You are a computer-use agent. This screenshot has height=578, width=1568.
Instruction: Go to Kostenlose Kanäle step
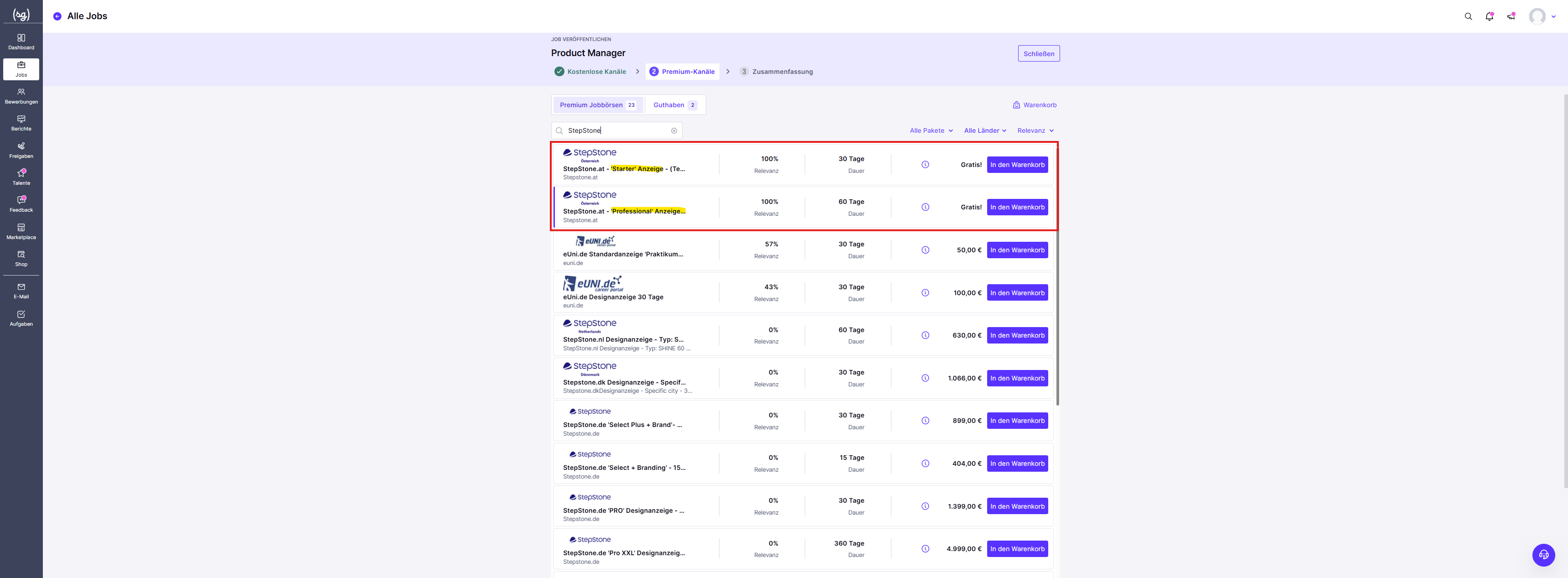coord(590,72)
